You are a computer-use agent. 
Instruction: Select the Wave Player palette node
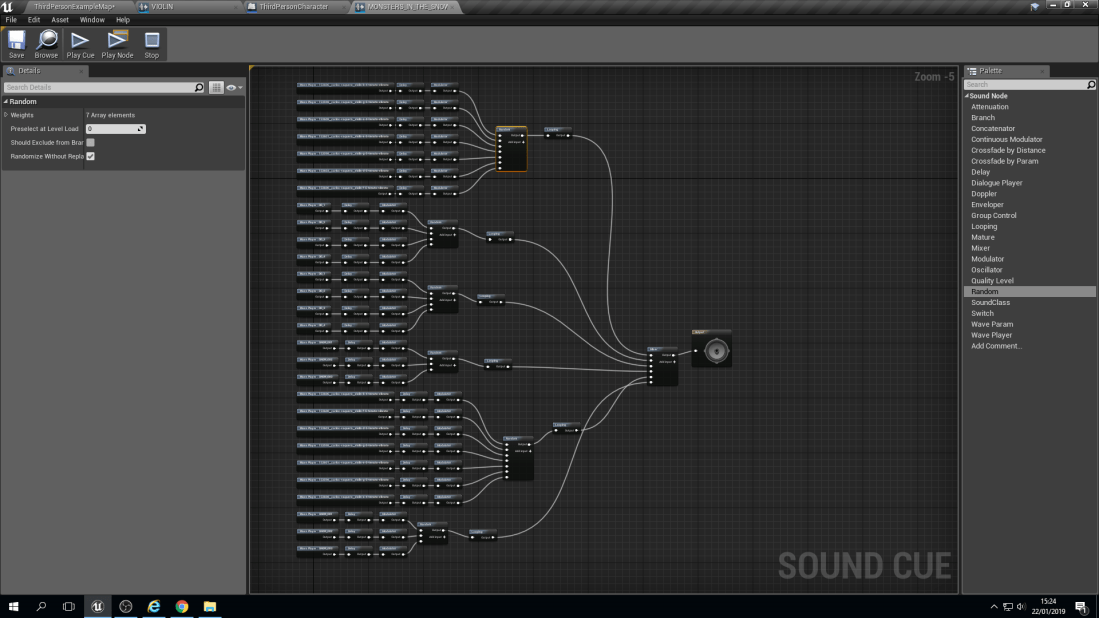[x=991, y=335]
